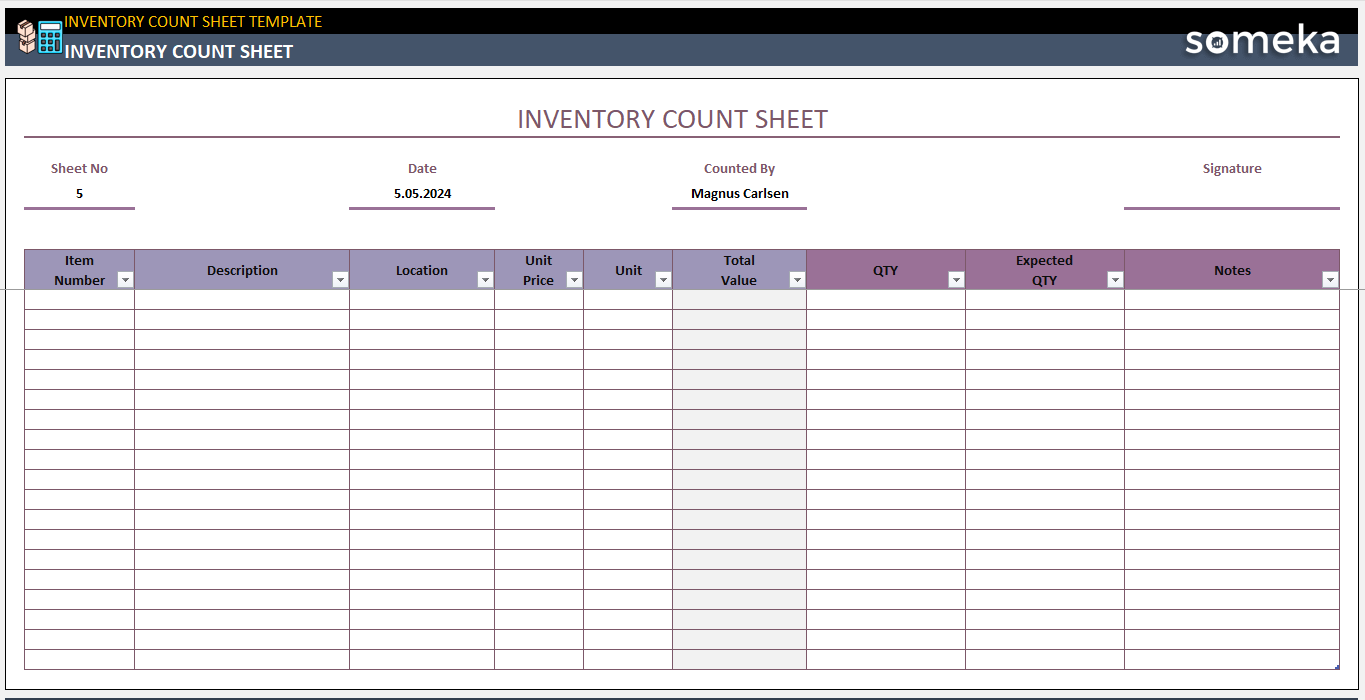Click the Counted By name Magnus Carlsen

[739, 194]
